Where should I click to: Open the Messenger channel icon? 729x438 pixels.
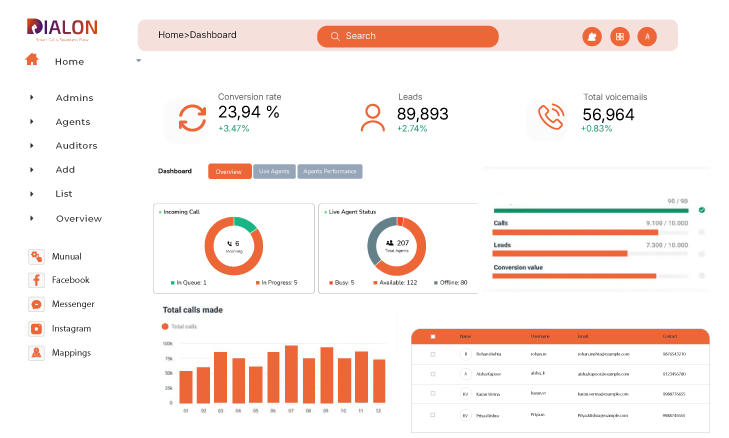(36, 304)
